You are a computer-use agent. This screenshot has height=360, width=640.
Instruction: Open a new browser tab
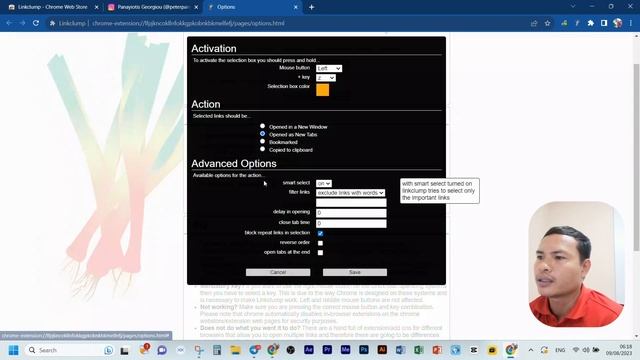tap(311, 7)
